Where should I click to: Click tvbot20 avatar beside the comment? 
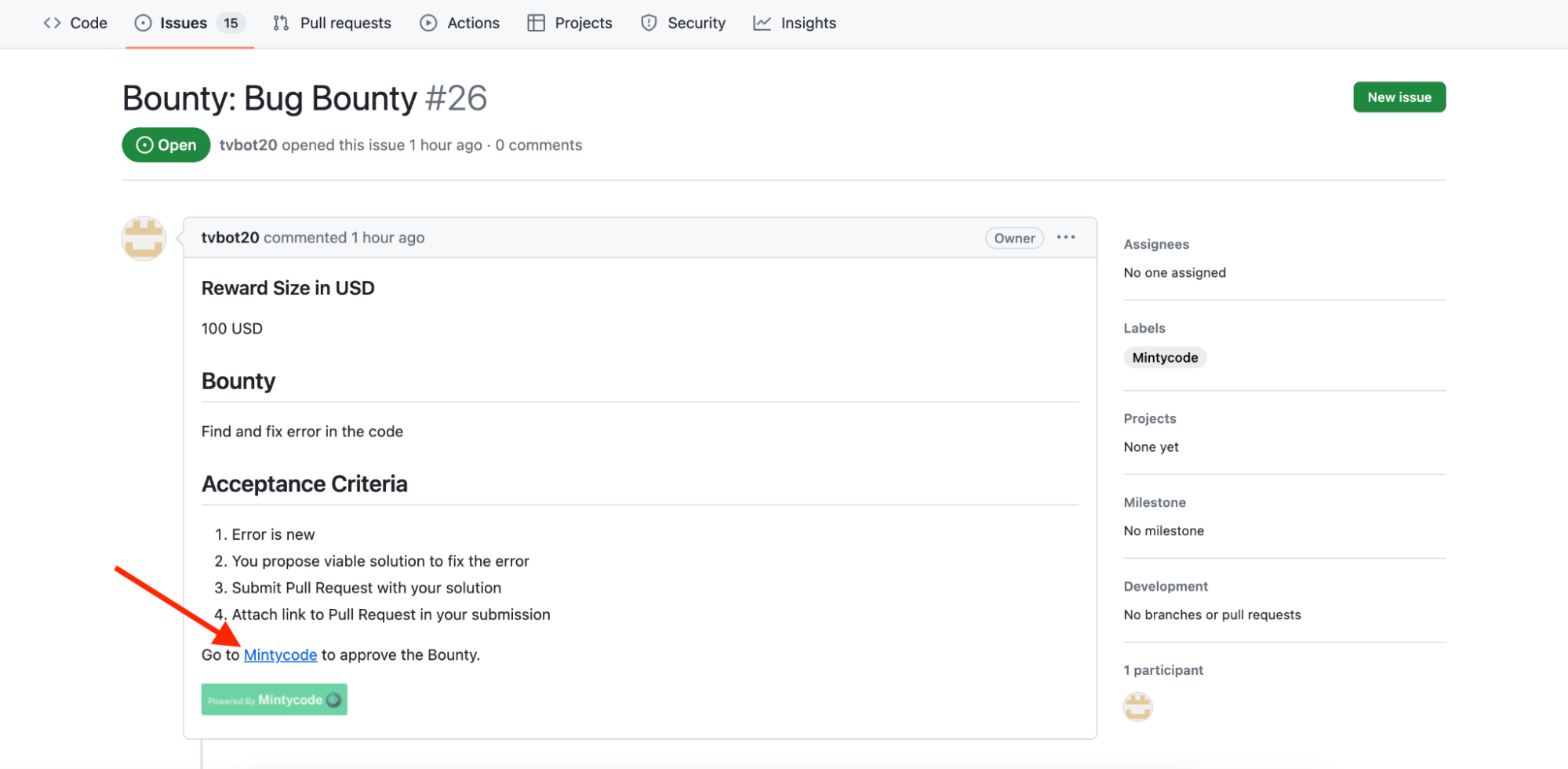click(x=144, y=239)
